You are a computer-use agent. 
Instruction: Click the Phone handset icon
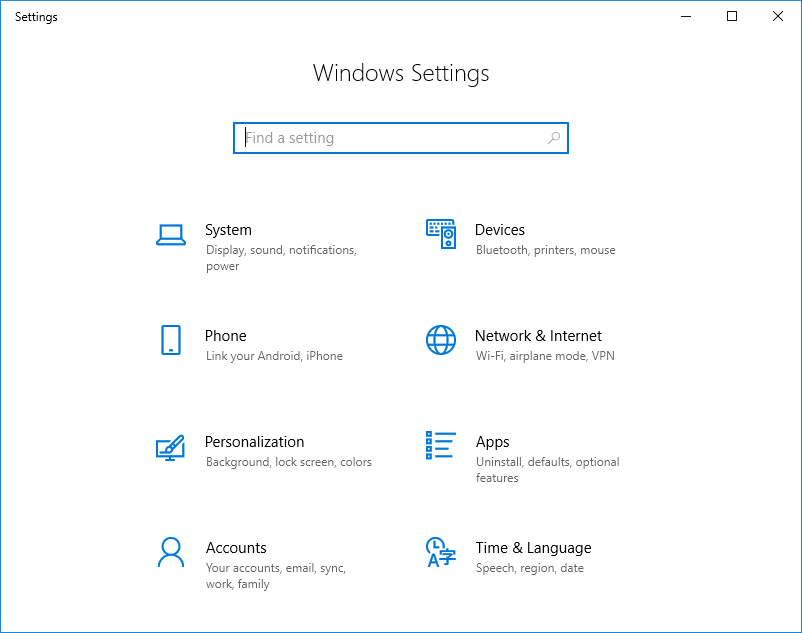click(171, 340)
